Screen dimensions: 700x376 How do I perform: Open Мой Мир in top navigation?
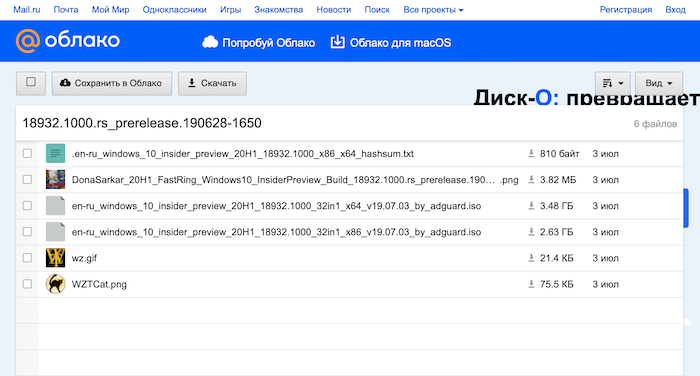110,9
